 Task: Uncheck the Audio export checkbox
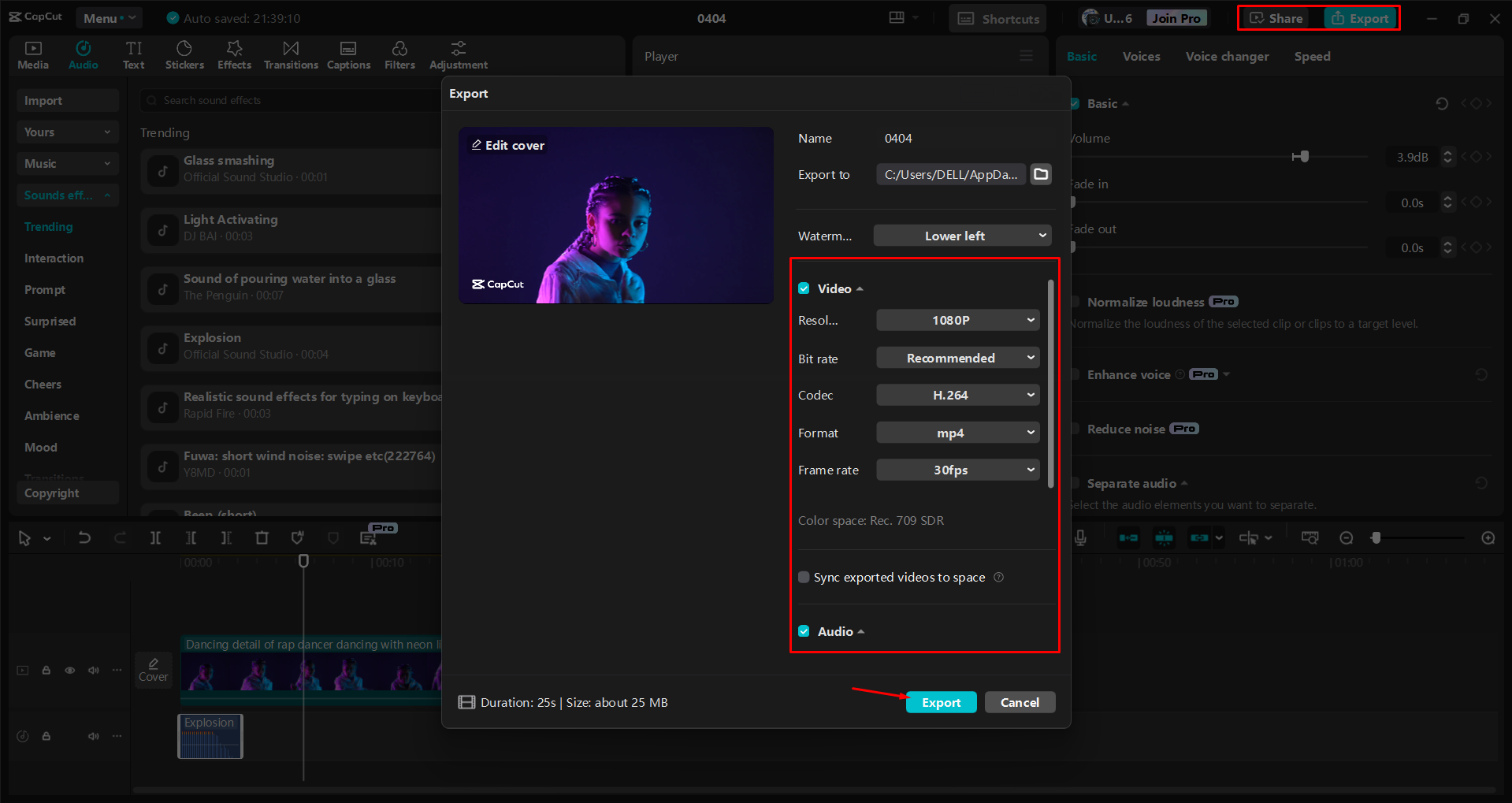pyautogui.click(x=804, y=631)
